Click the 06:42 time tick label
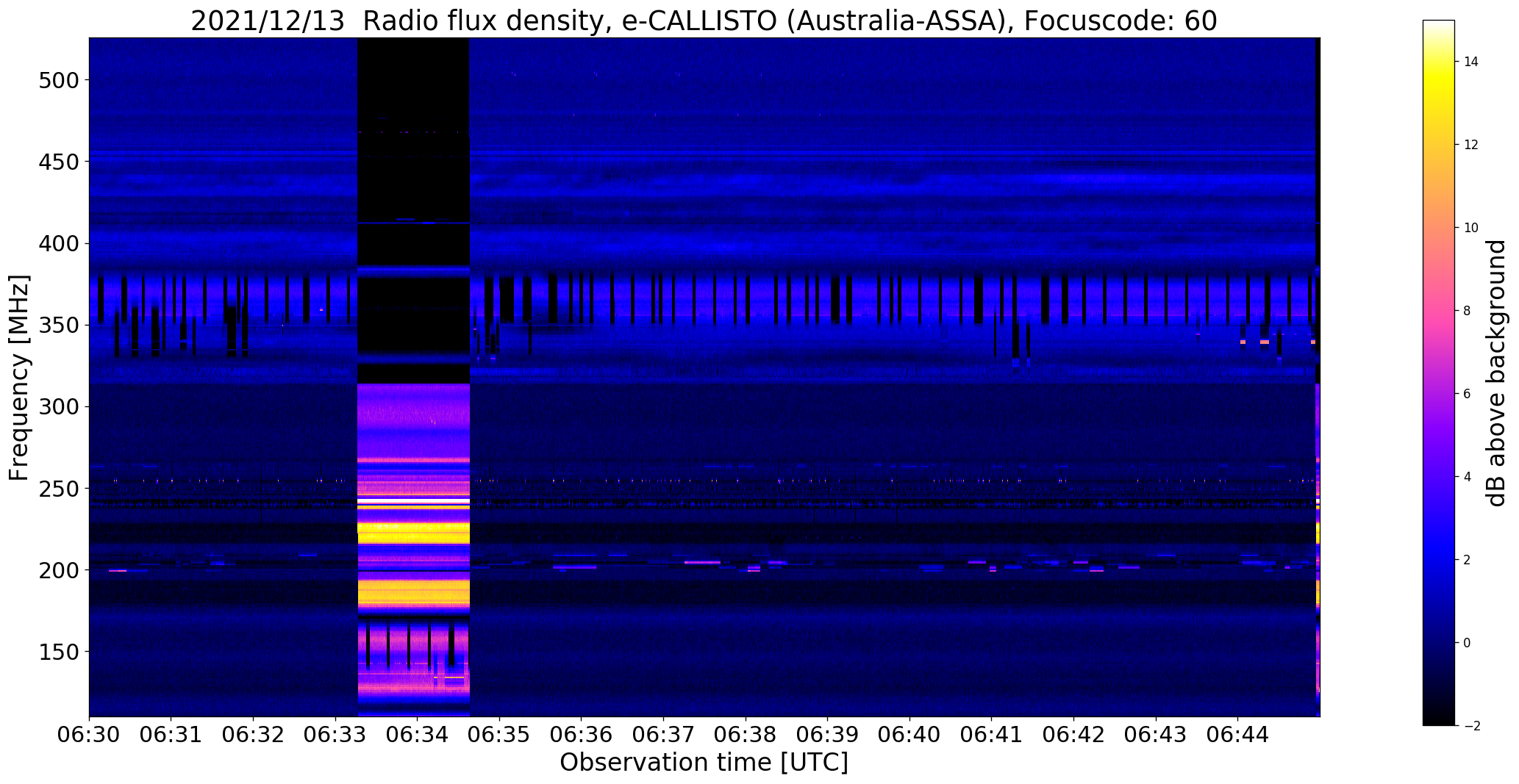This screenshot has height=784, width=1519. 1074,735
